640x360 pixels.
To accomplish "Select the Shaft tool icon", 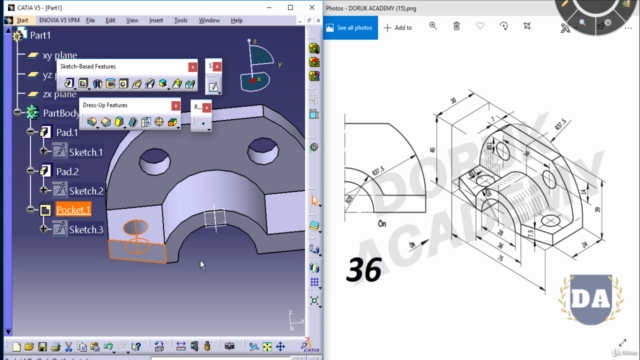I will [97, 83].
